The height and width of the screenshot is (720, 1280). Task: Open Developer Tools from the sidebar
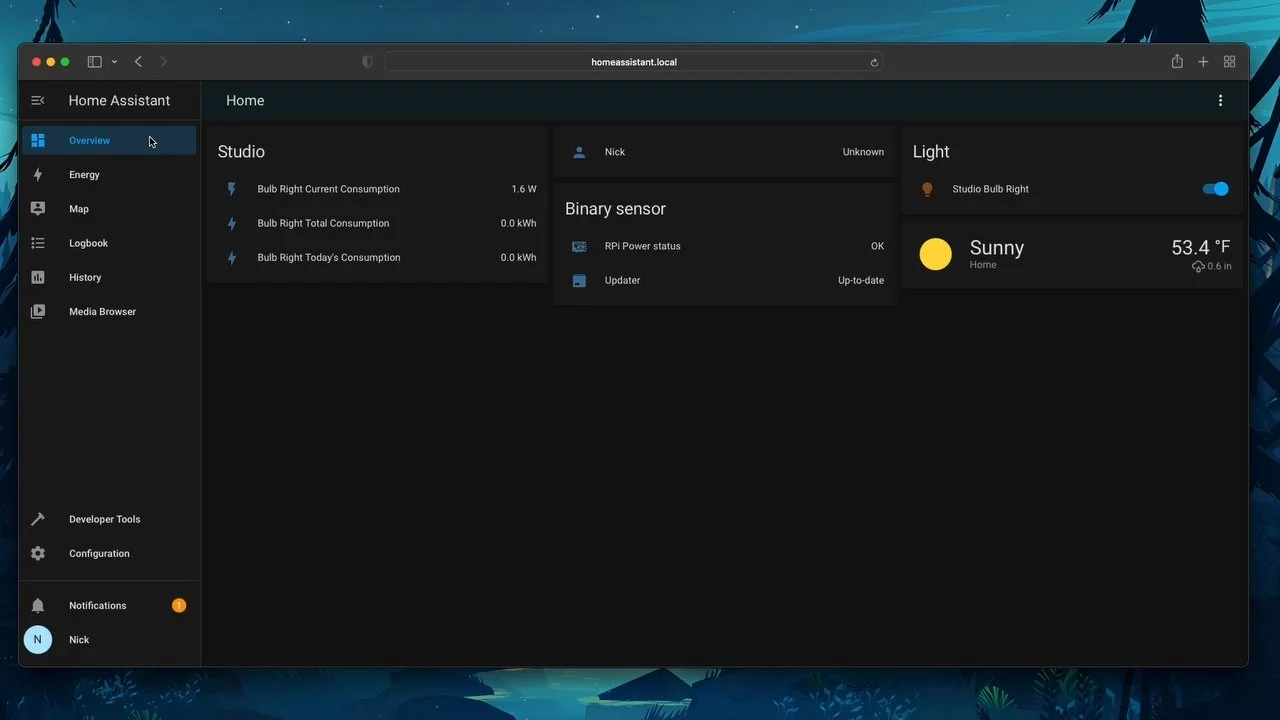coord(110,519)
